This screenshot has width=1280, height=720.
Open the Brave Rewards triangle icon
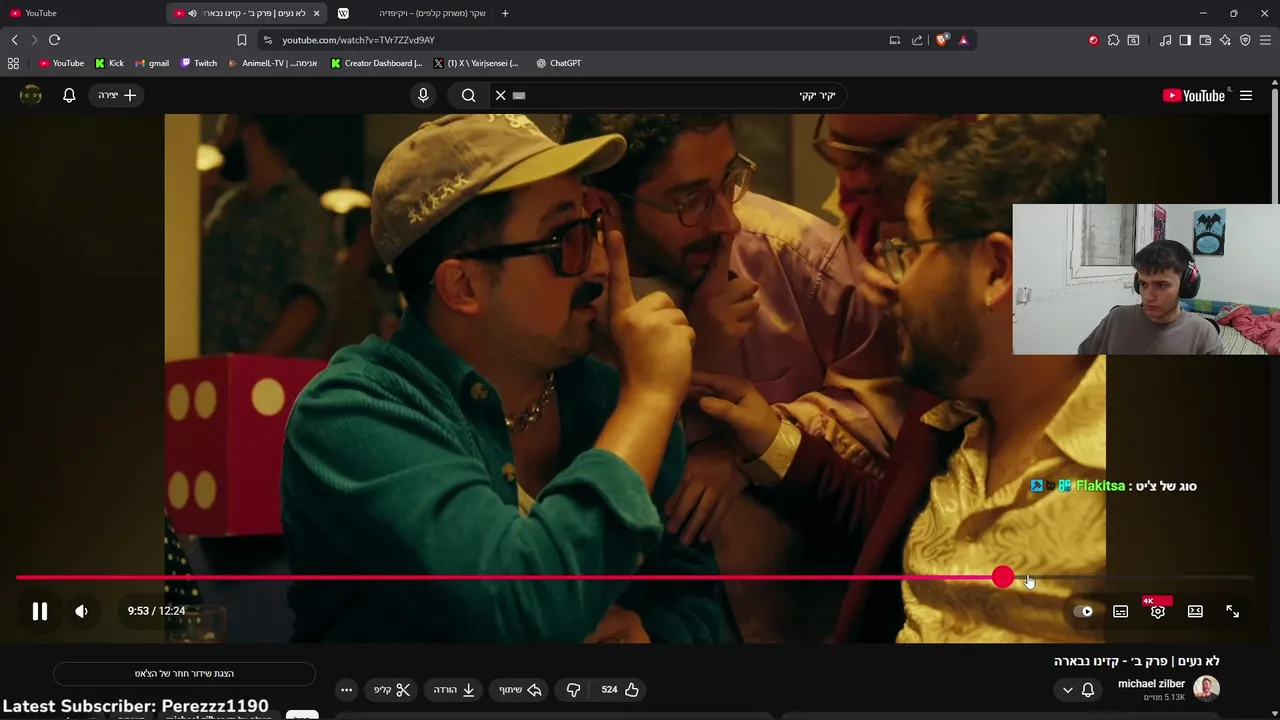[x=963, y=40]
